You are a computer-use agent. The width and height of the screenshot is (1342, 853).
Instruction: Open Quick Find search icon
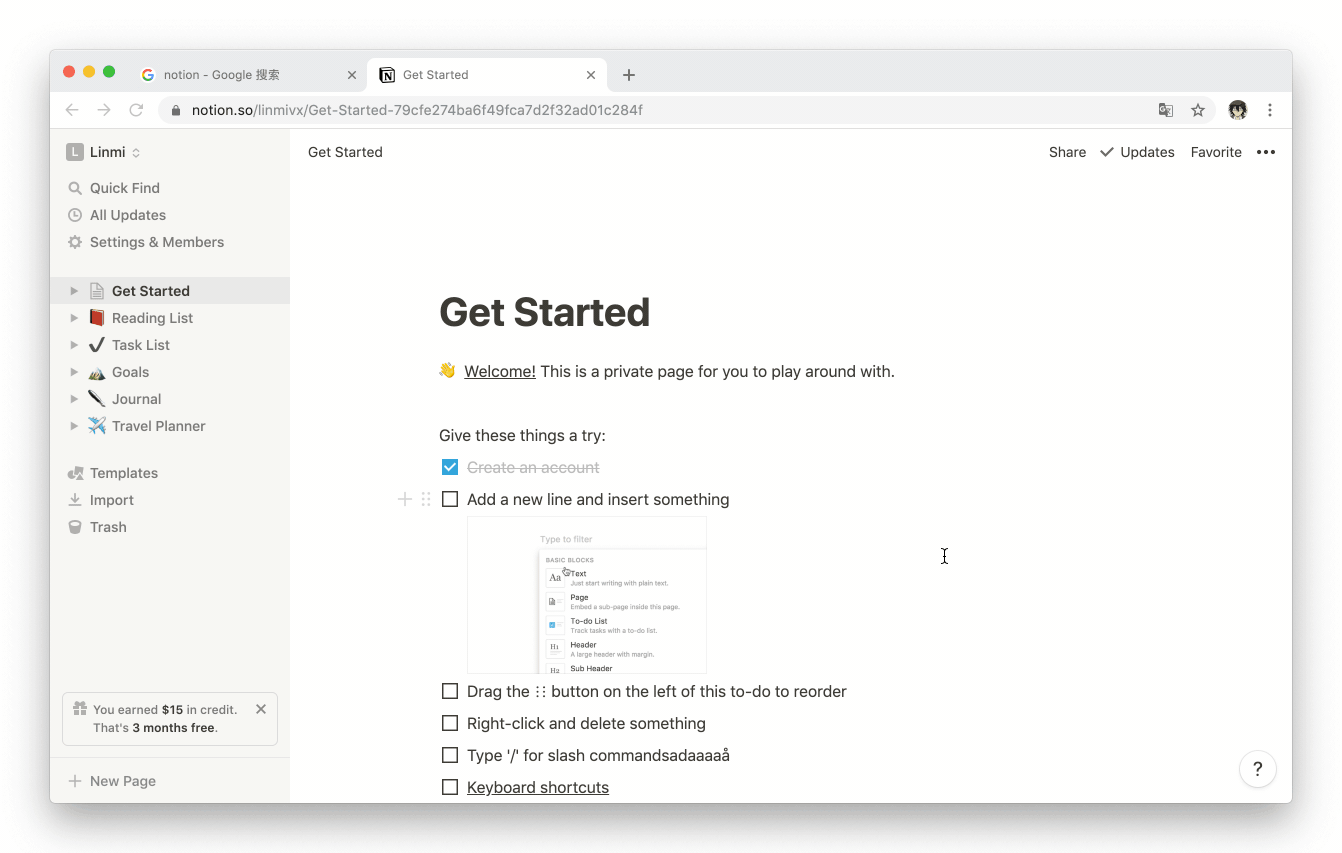(x=75, y=188)
